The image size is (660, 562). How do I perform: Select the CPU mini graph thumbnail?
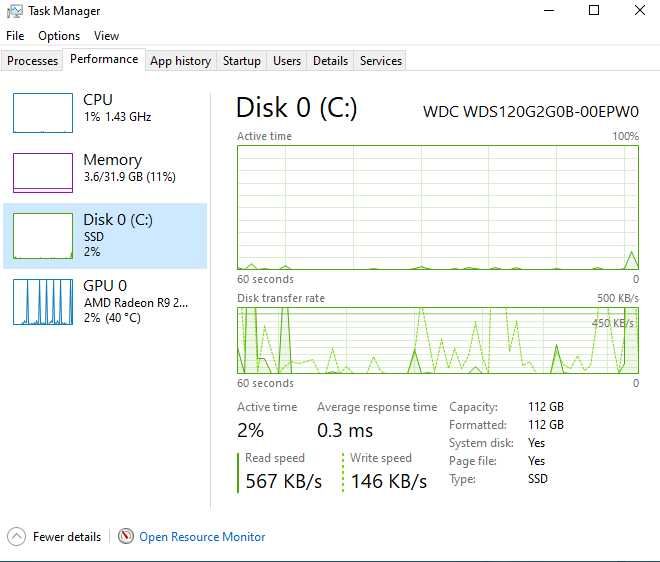click(x=42, y=113)
